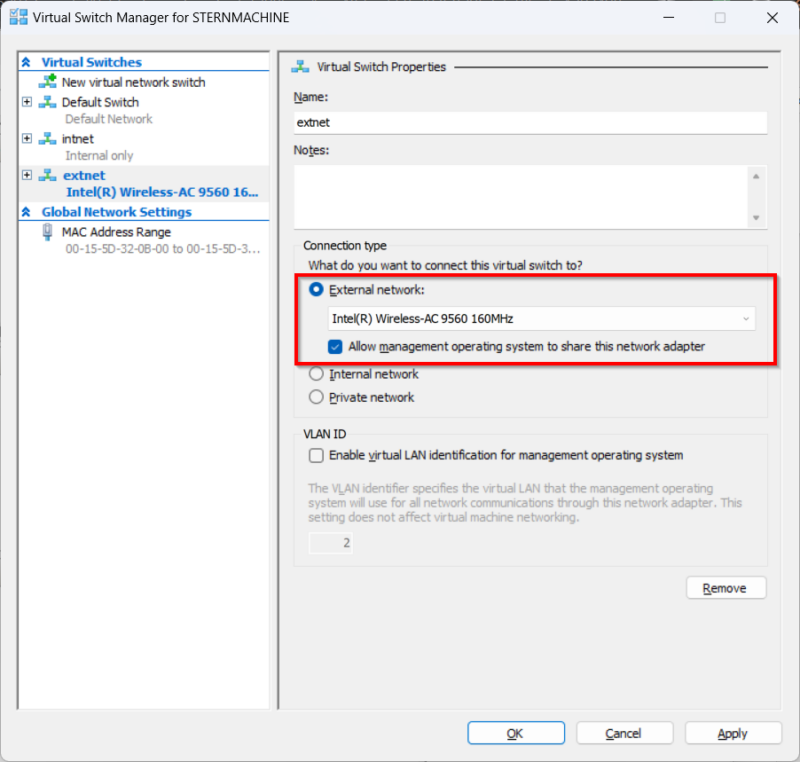Viewport: 800px width, 762px height.
Task: Minimize the Virtual Switch Manager window
Action: (x=669, y=17)
